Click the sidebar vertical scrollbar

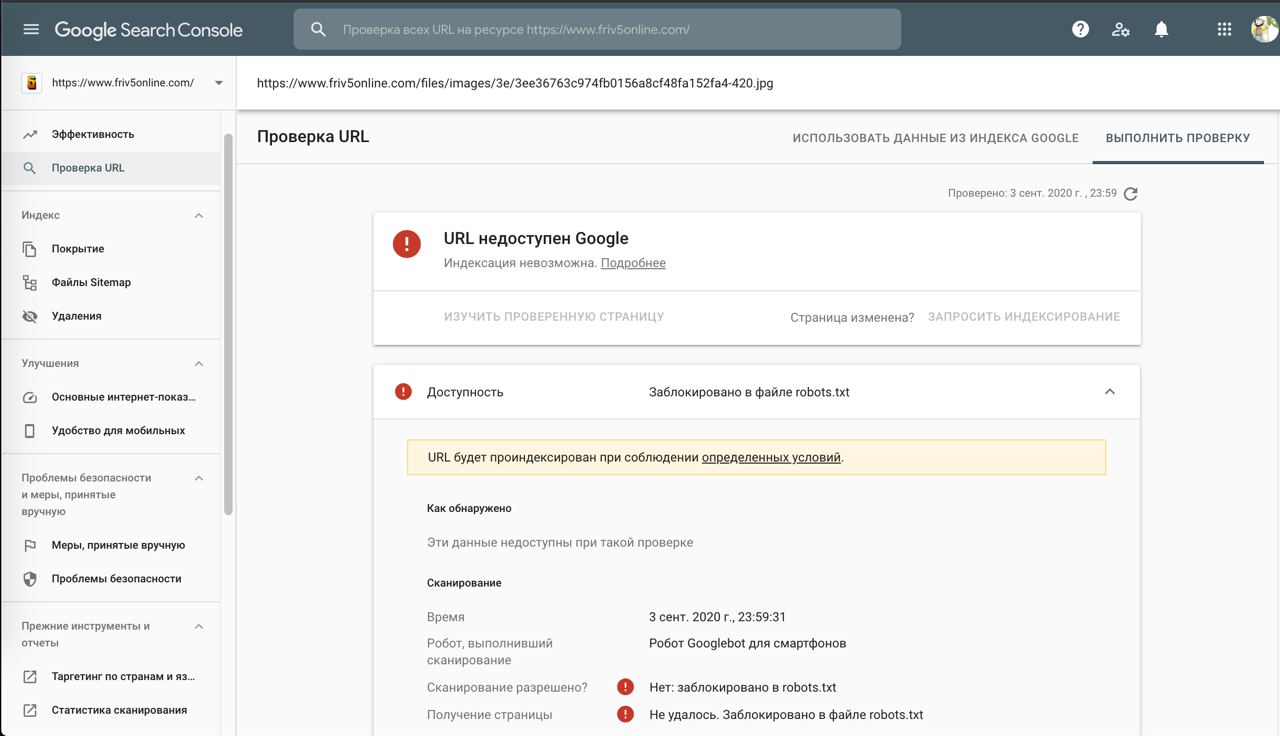pos(229,325)
